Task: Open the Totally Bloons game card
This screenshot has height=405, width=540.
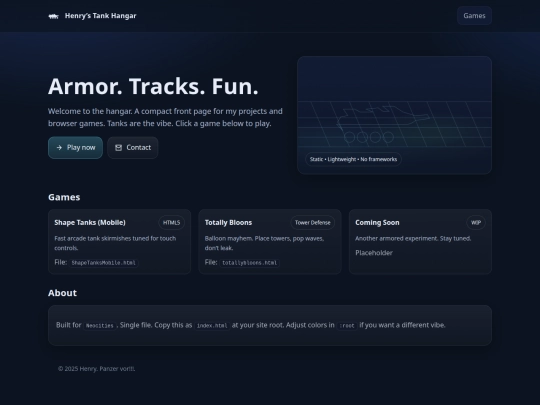Action: click(x=270, y=242)
